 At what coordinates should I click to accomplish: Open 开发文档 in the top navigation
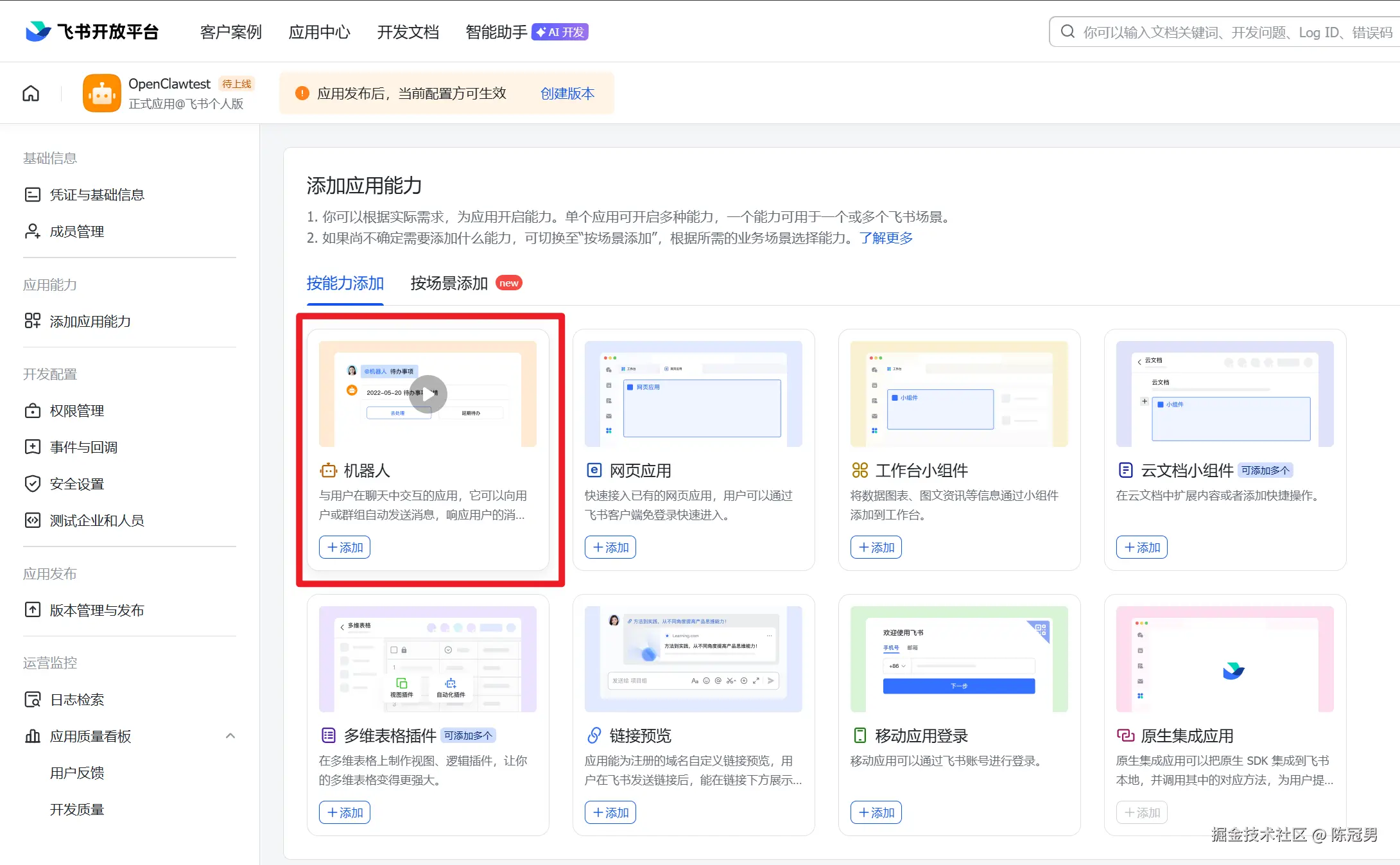(408, 31)
